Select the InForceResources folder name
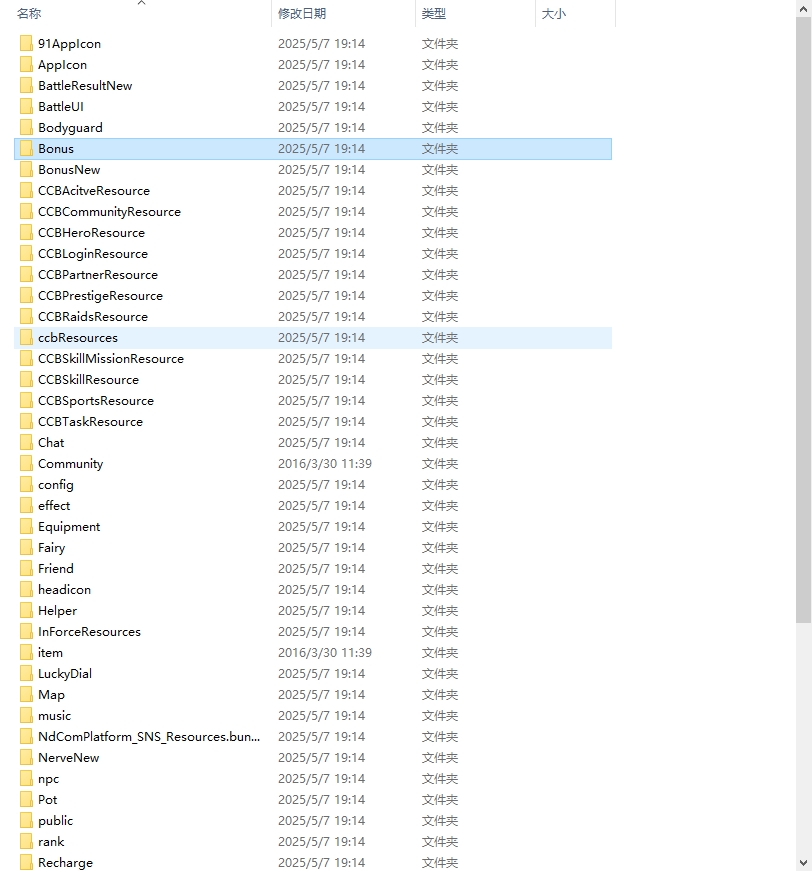This screenshot has height=871, width=812. click(89, 632)
